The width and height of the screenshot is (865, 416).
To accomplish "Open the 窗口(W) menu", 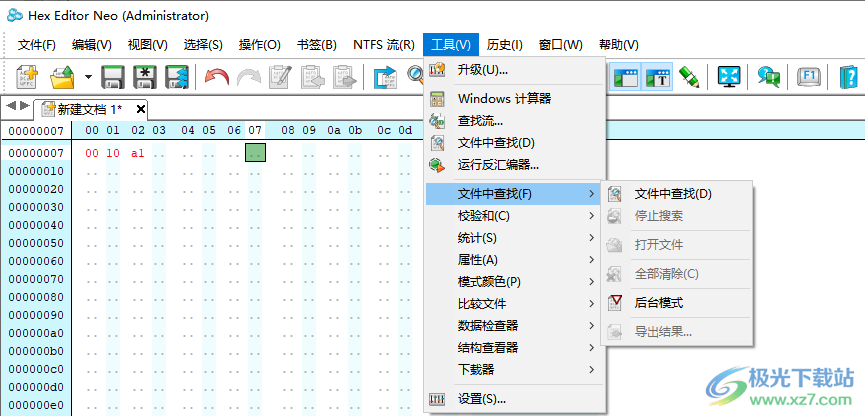I will pyautogui.click(x=560, y=45).
